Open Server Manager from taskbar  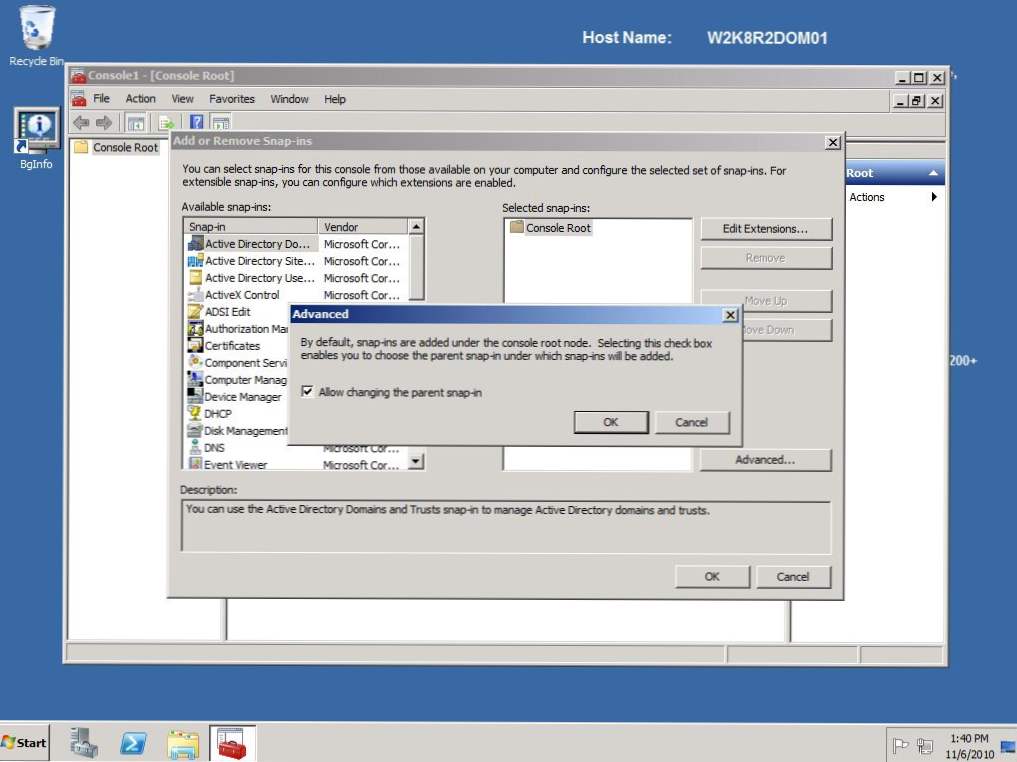tap(84, 743)
